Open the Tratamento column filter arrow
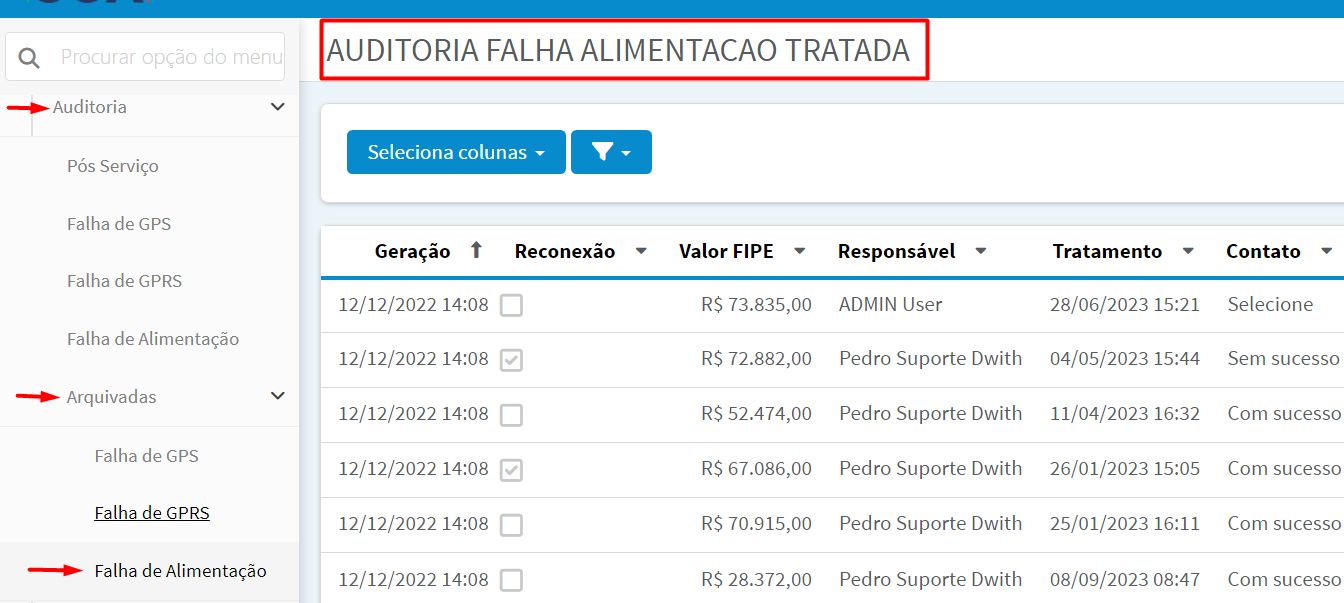The height and width of the screenshot is (603, 1344). click(x=1188, y=251)
